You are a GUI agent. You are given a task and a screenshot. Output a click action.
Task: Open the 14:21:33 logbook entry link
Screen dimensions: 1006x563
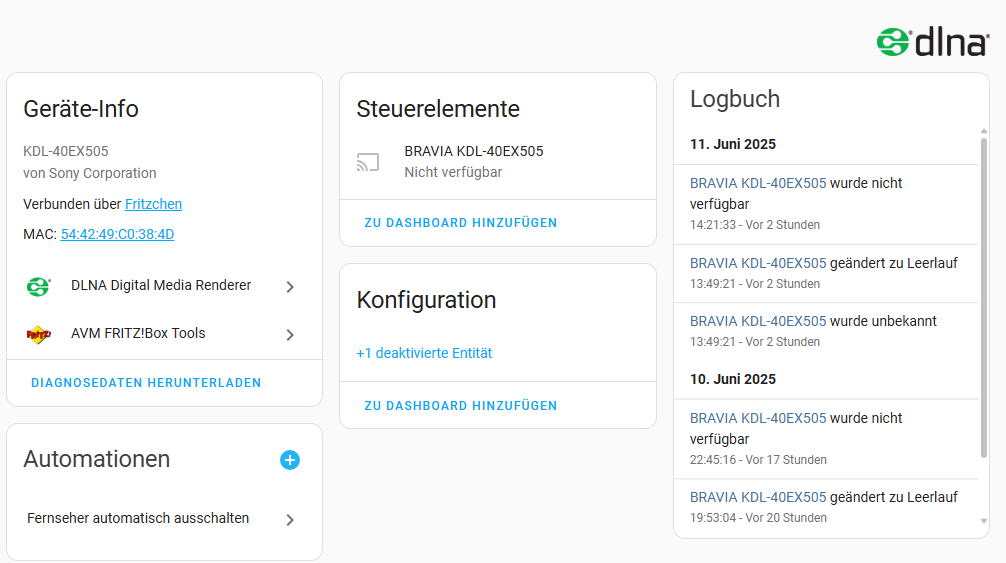pyautogui.click(x=758, y=183)
